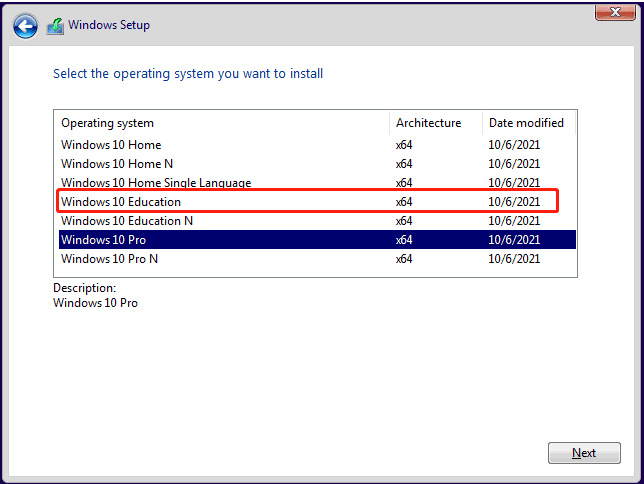Pick Windows 10 Education N edition
Viewport: 644px width, 484px height.
click(317, 221)
